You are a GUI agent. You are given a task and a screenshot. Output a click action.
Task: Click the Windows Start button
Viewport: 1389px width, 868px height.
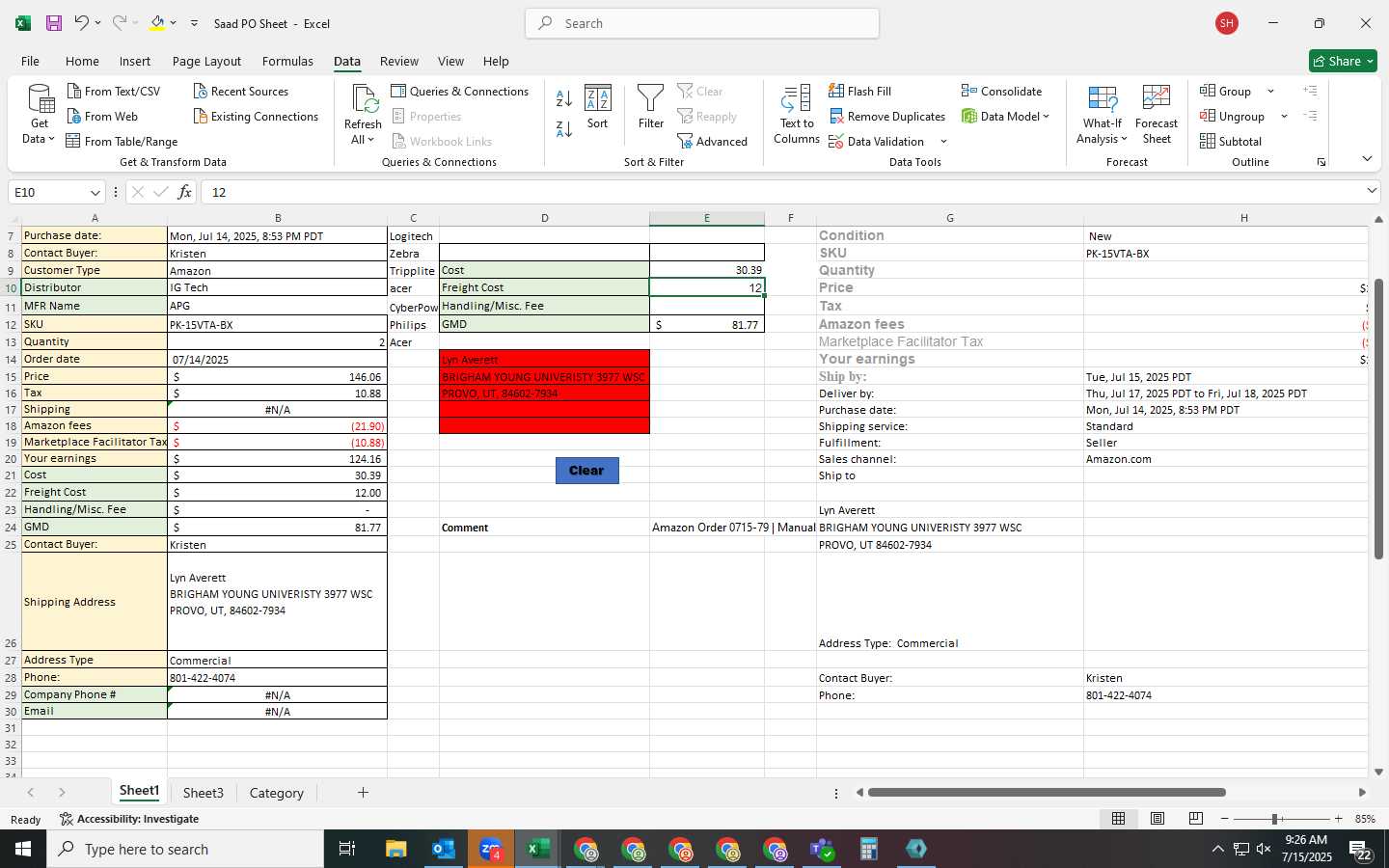pos(23,849)
